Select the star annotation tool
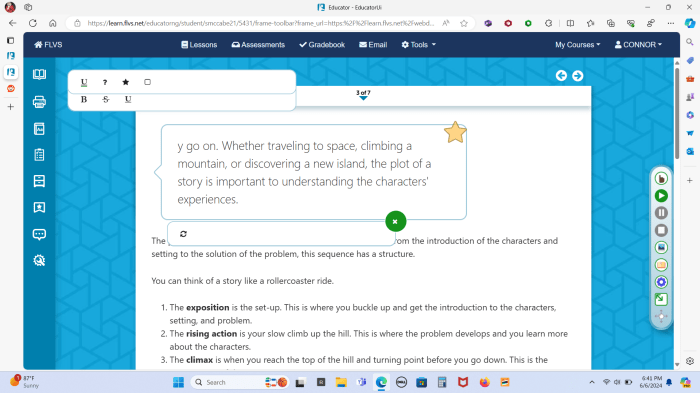This screenshot has width=700, height=393. click(126, 82)
